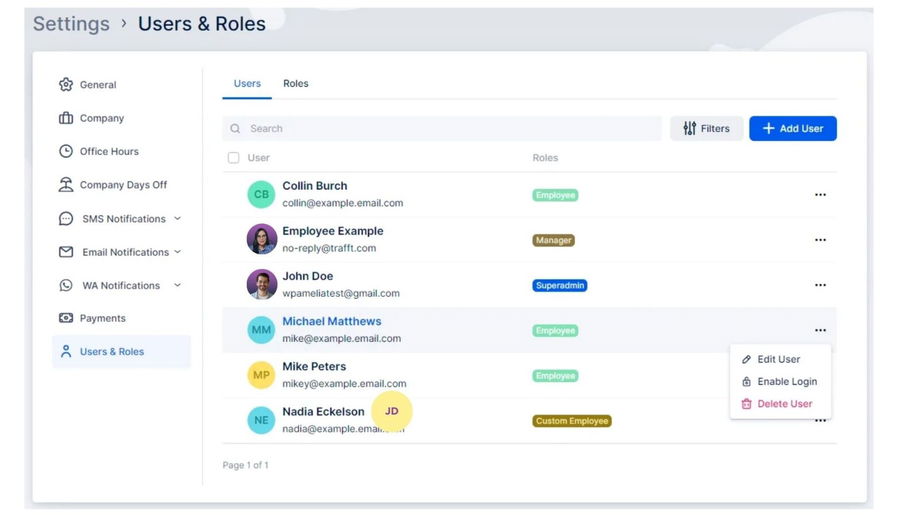Select the Company Days Off umbrella icon
Screen dimensions: 920x517
pos(66,185)
